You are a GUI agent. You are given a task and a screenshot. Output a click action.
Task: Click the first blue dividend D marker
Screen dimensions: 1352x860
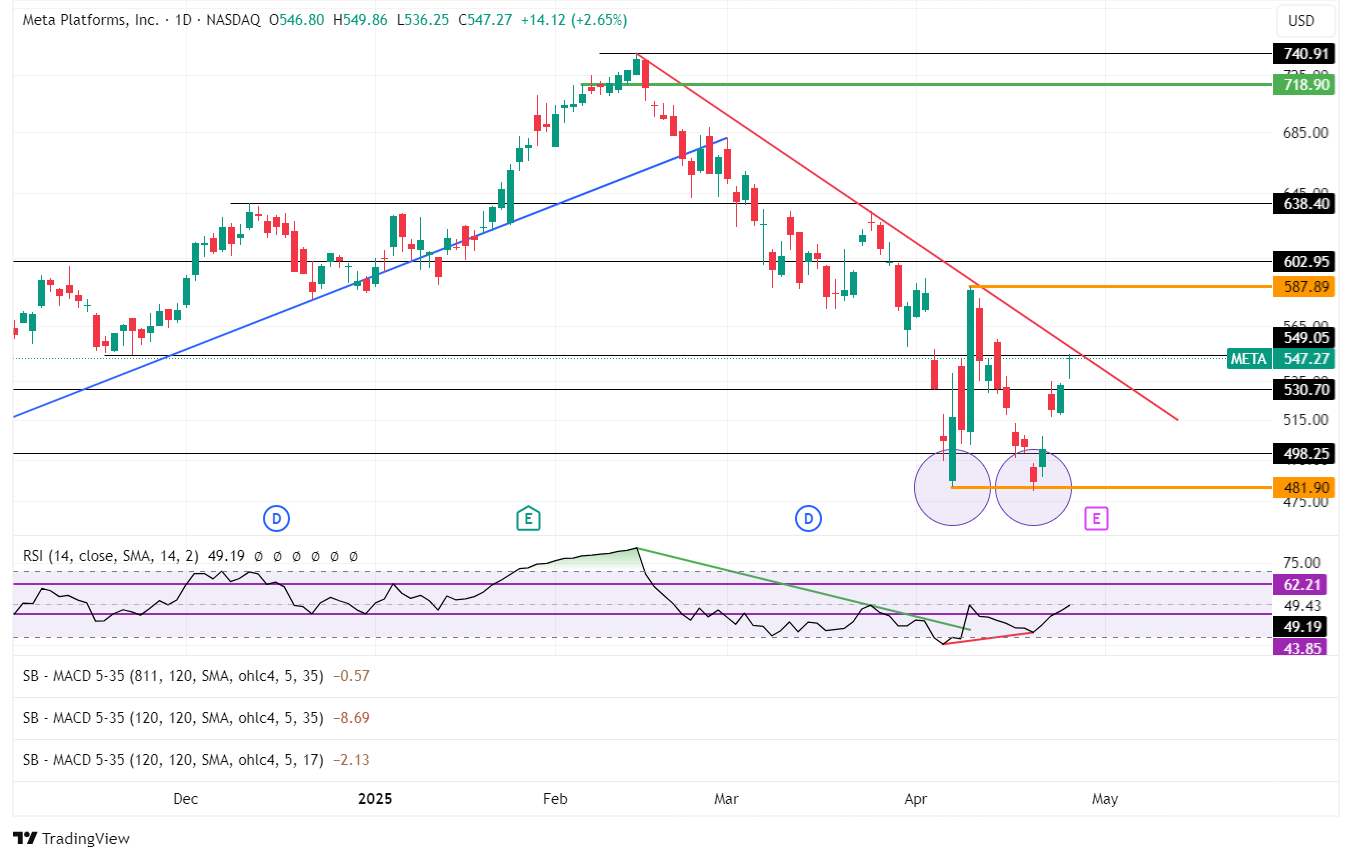click(x=276, y=518)
